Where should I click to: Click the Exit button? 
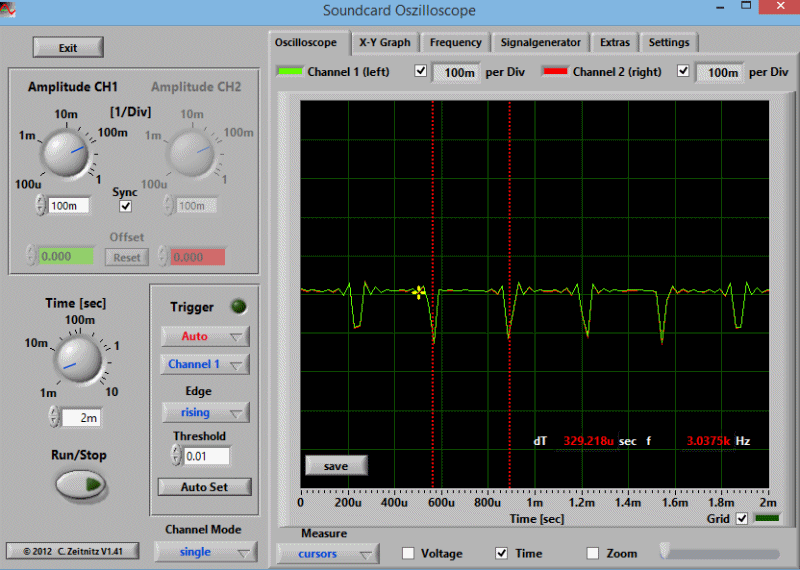pos(68,47)
